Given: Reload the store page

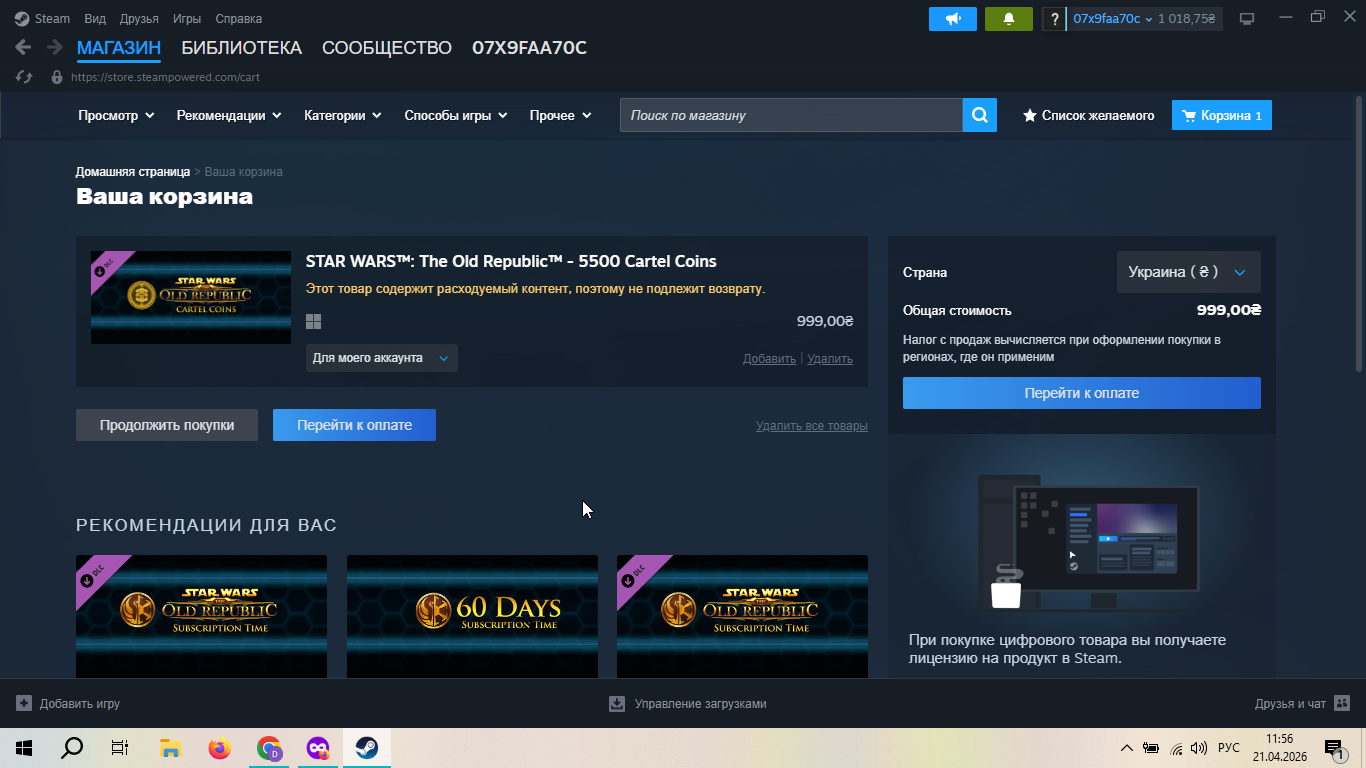Looking at the screenshot, I should coord(25,77).
